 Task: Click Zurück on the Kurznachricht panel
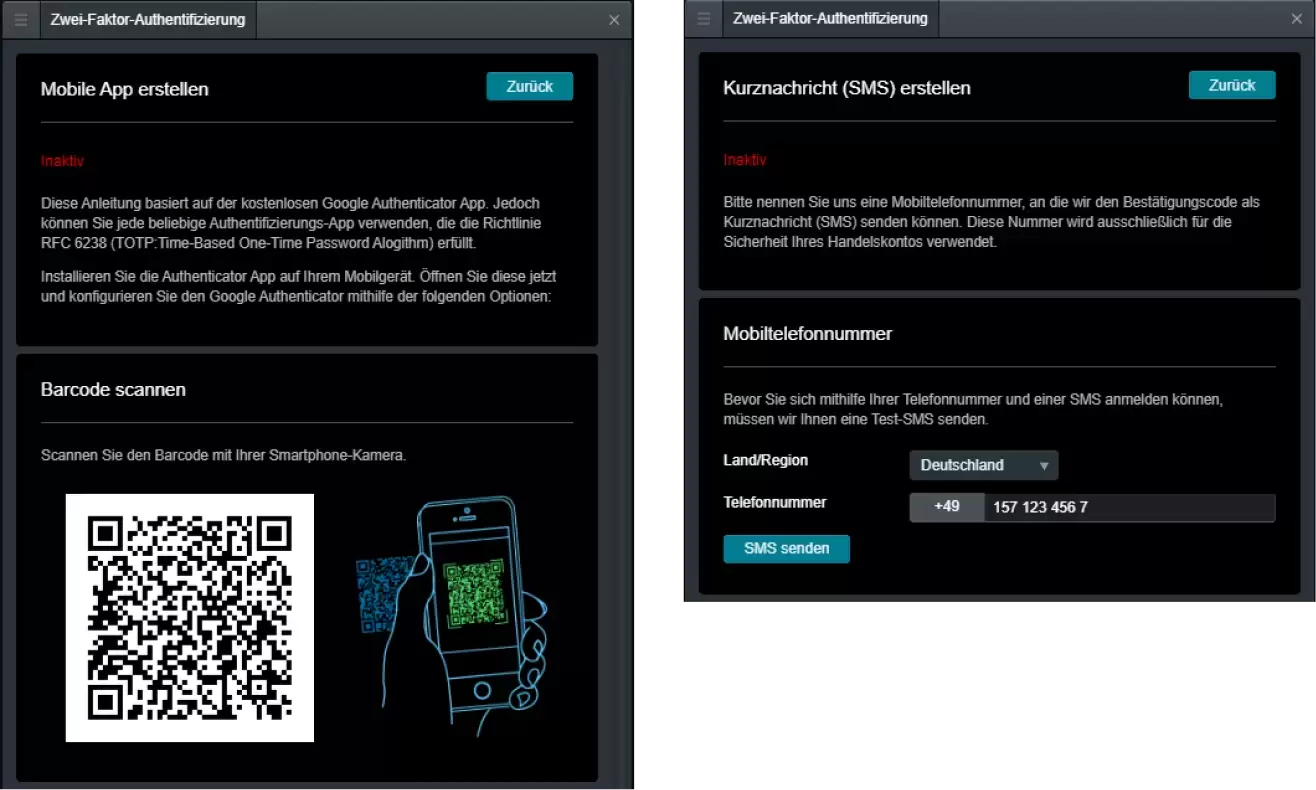coord(1232,85)
